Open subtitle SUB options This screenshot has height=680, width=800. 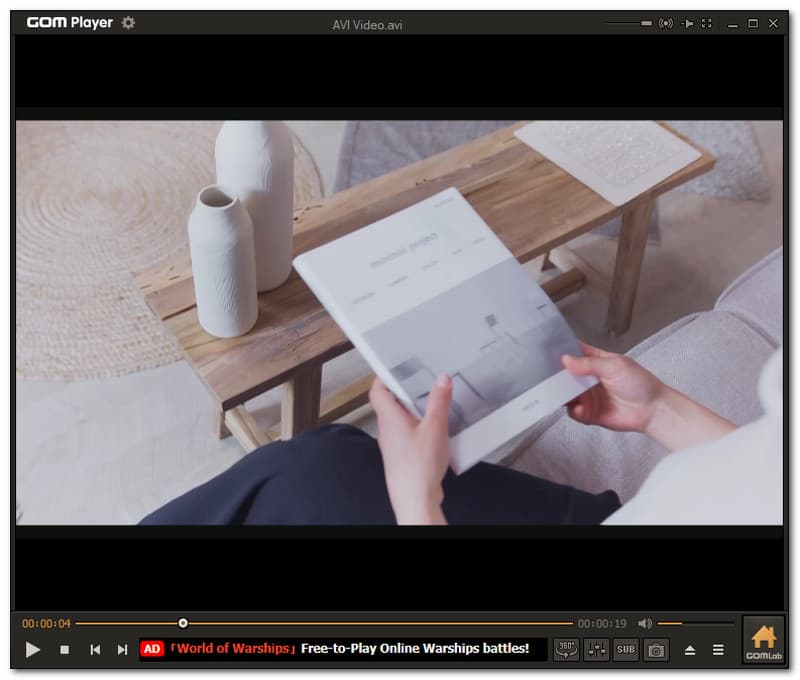pos(626,649)
